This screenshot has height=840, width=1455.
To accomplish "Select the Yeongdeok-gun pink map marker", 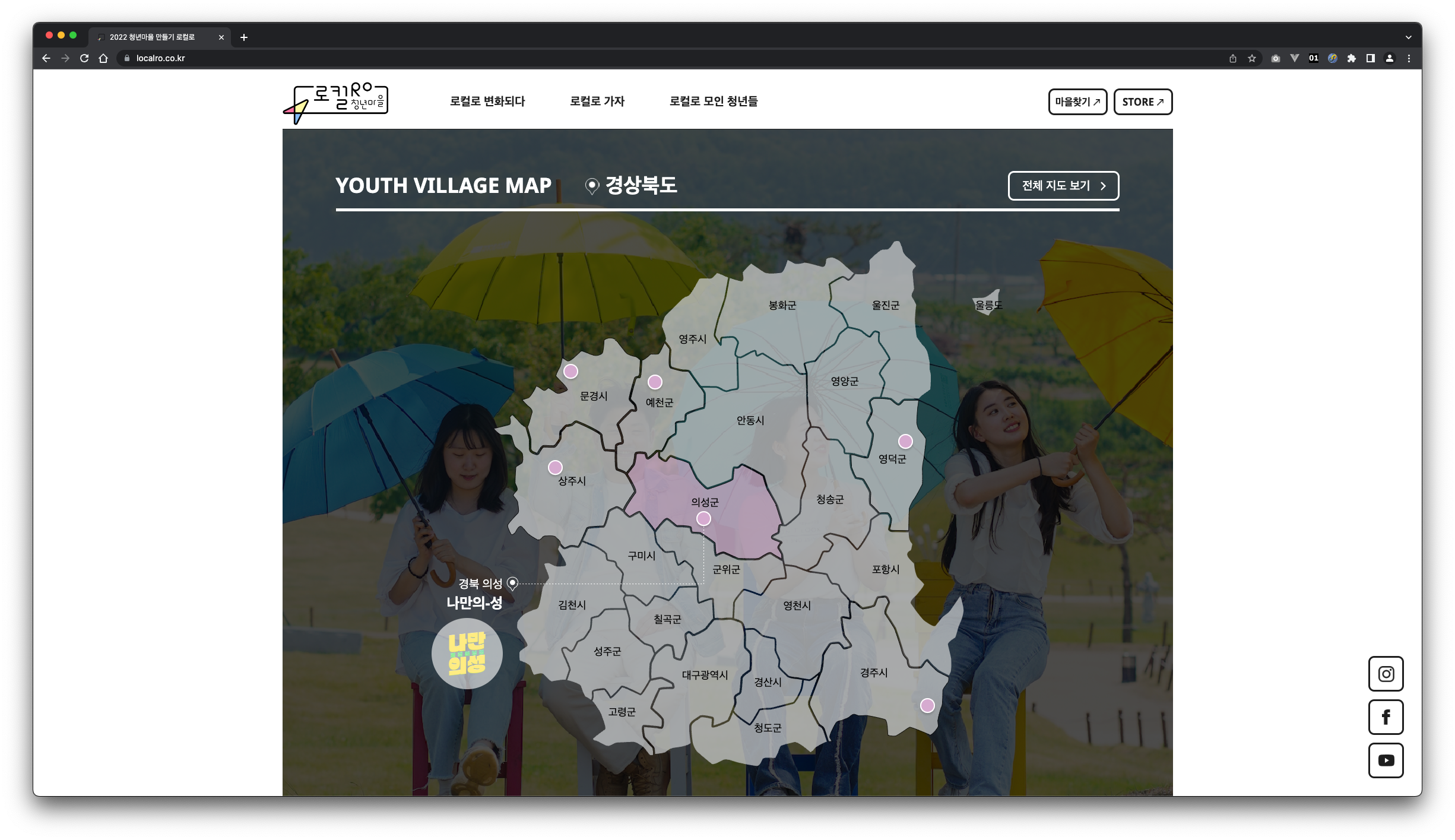I will click(x=905, y=441).
